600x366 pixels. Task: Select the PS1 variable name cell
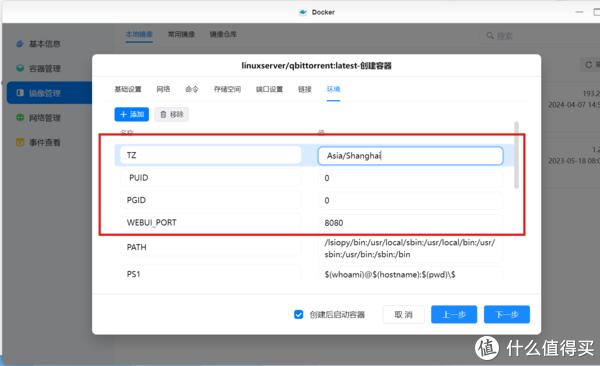210,274
